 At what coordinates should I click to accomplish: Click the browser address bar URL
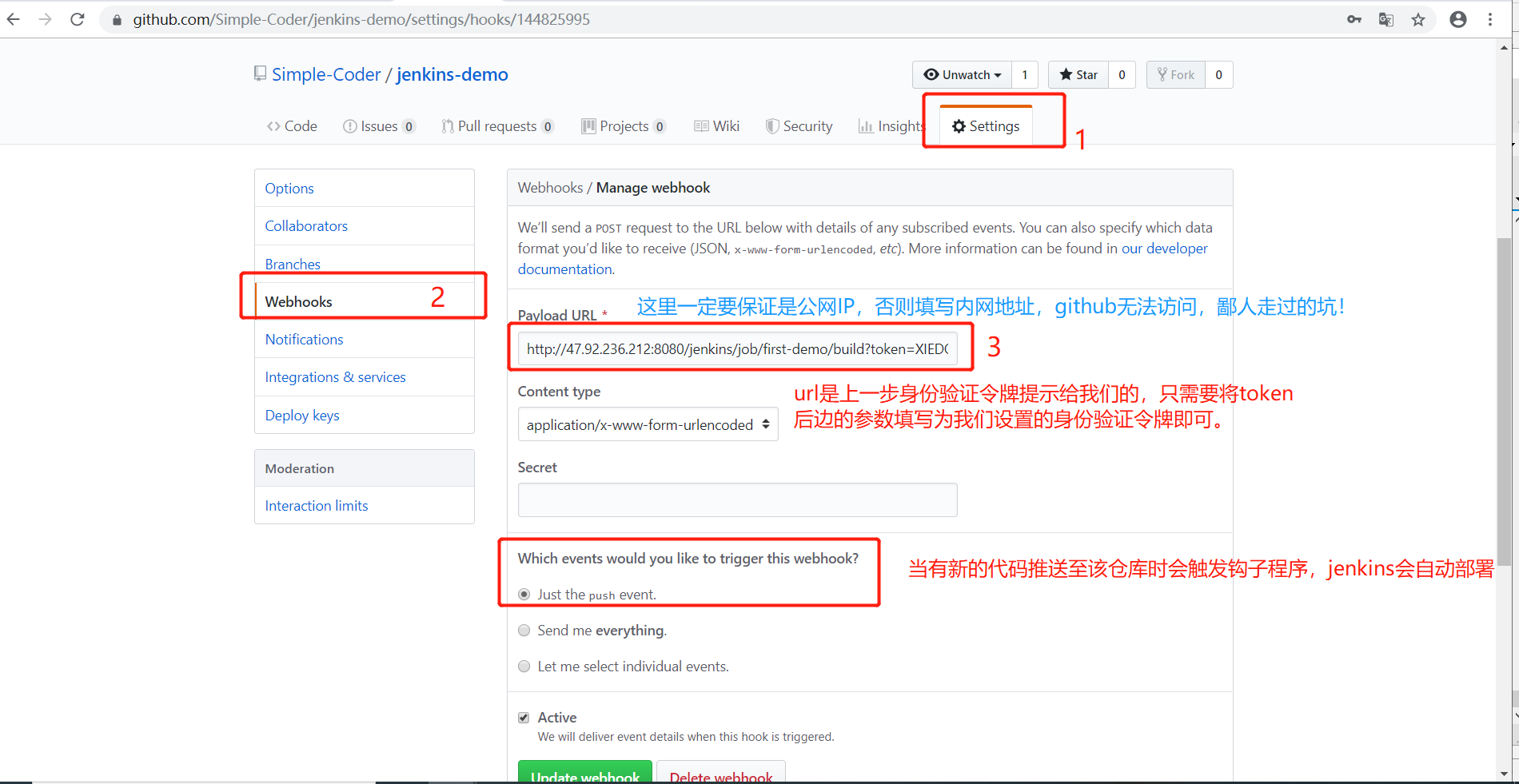[361, 19]
